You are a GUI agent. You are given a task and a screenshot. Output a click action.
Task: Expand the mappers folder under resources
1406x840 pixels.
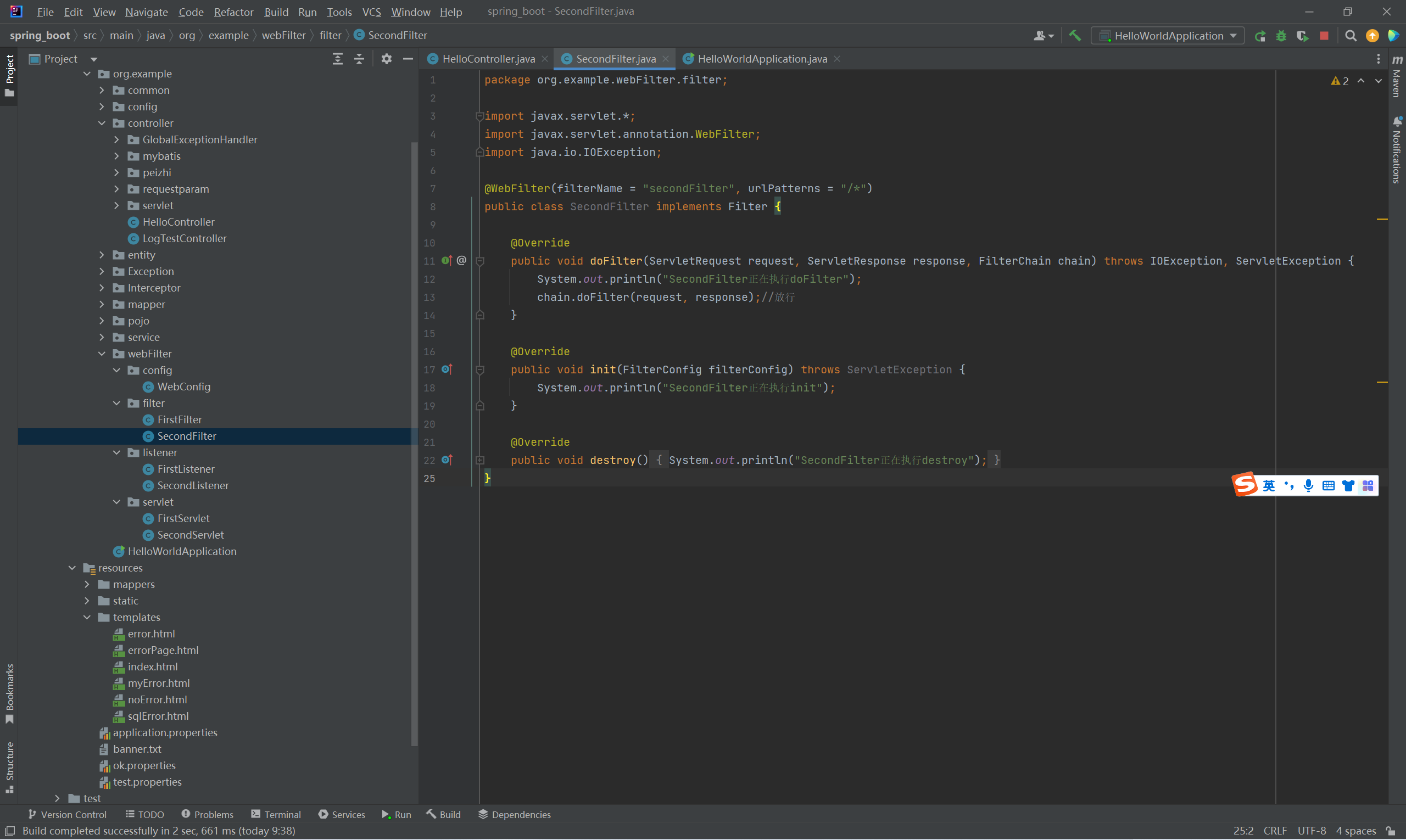click(x=87, y=584)
